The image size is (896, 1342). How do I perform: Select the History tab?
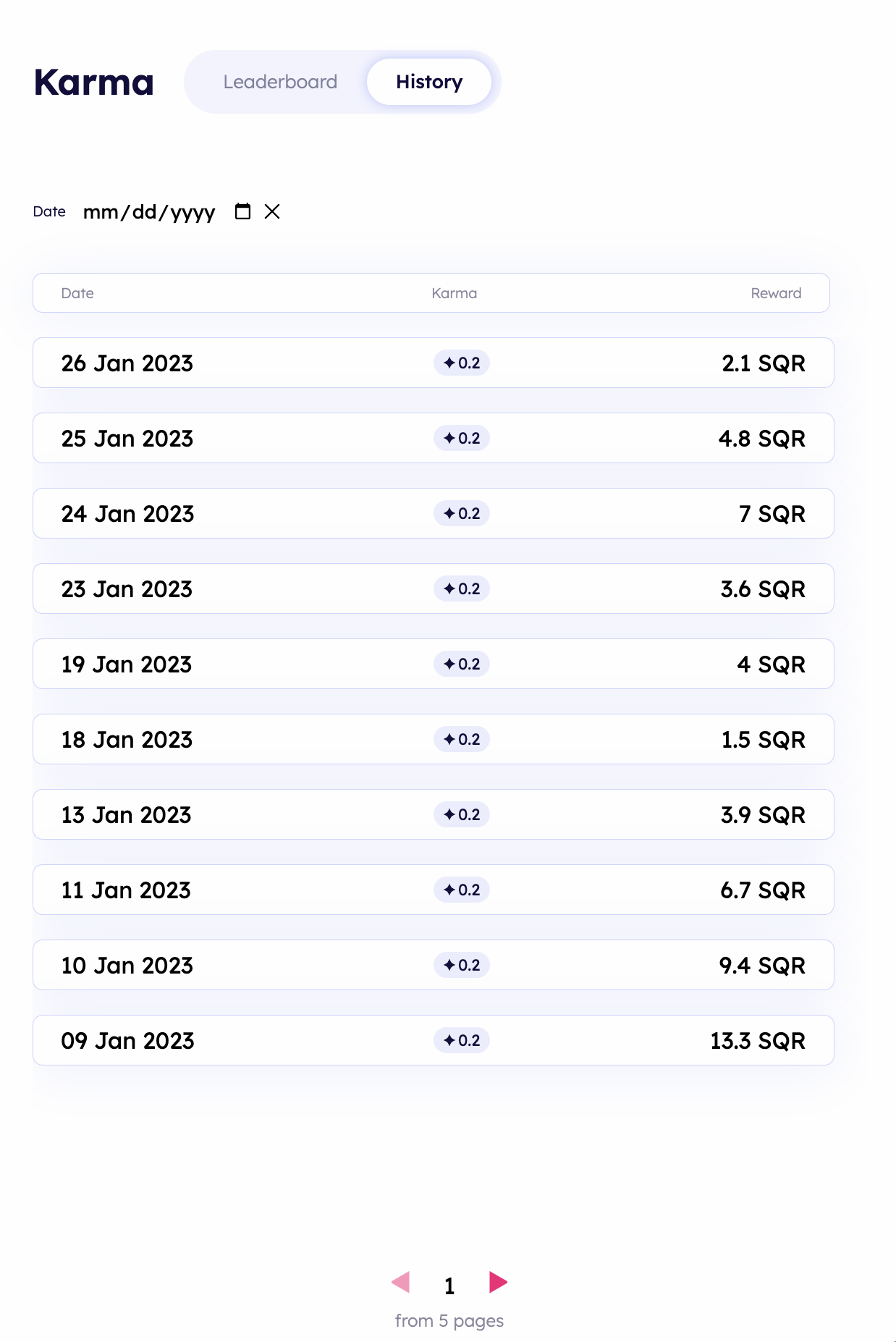(x=429, y=82)
